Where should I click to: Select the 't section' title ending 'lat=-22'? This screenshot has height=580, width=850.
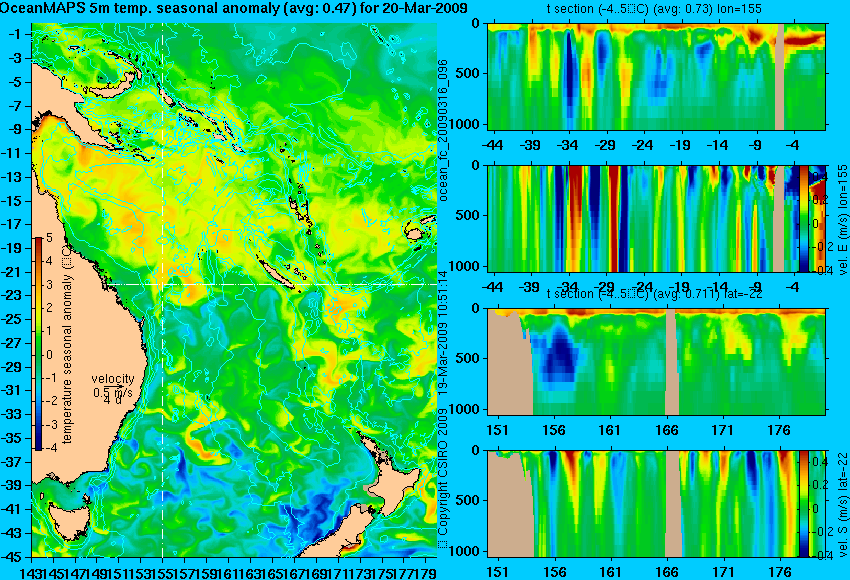654,294
